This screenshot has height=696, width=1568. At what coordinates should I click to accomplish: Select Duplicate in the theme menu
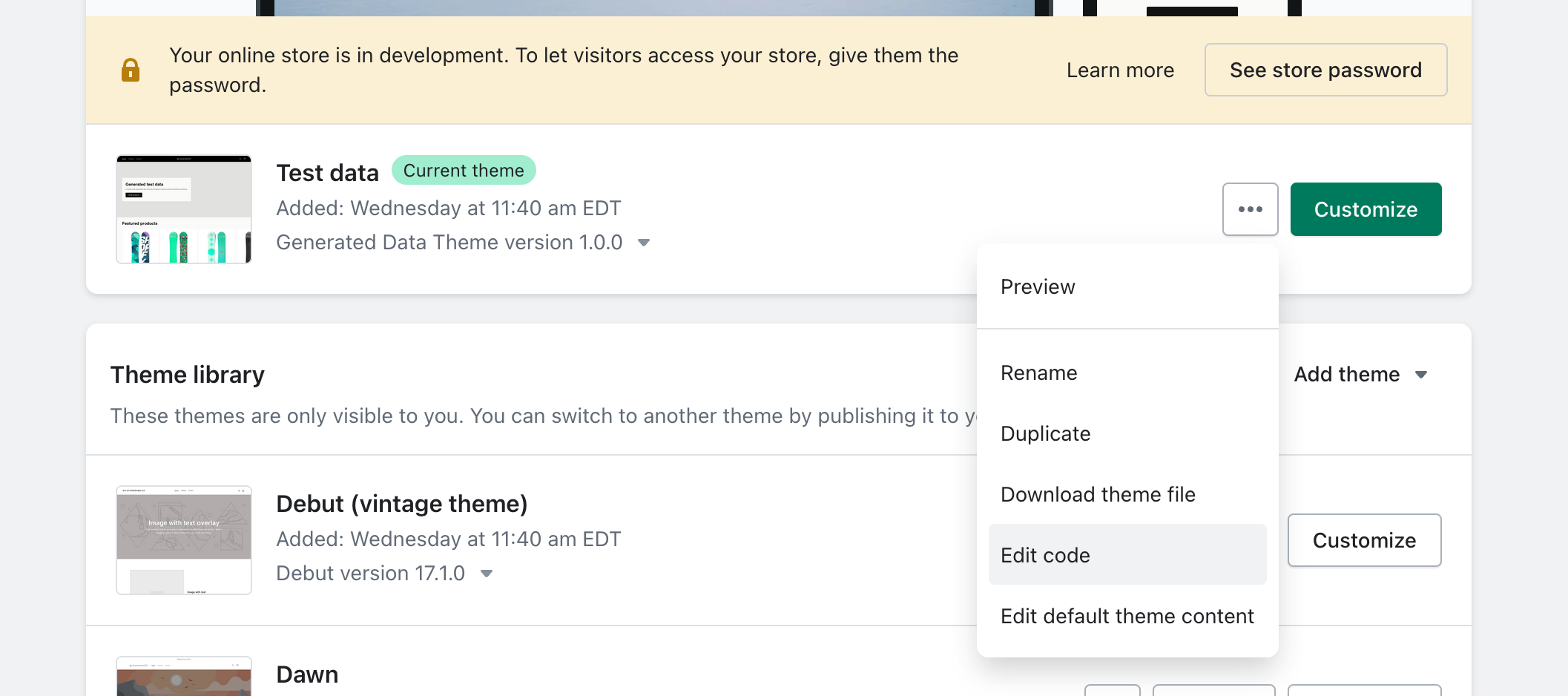[x=1127, y=433]
